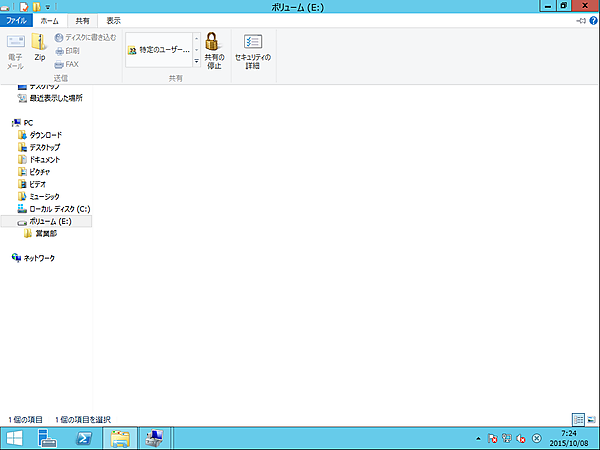Click the Properties icon in quick access toolbar
The height and width of the screenshot is (450, 600).
tap(24, 7)
